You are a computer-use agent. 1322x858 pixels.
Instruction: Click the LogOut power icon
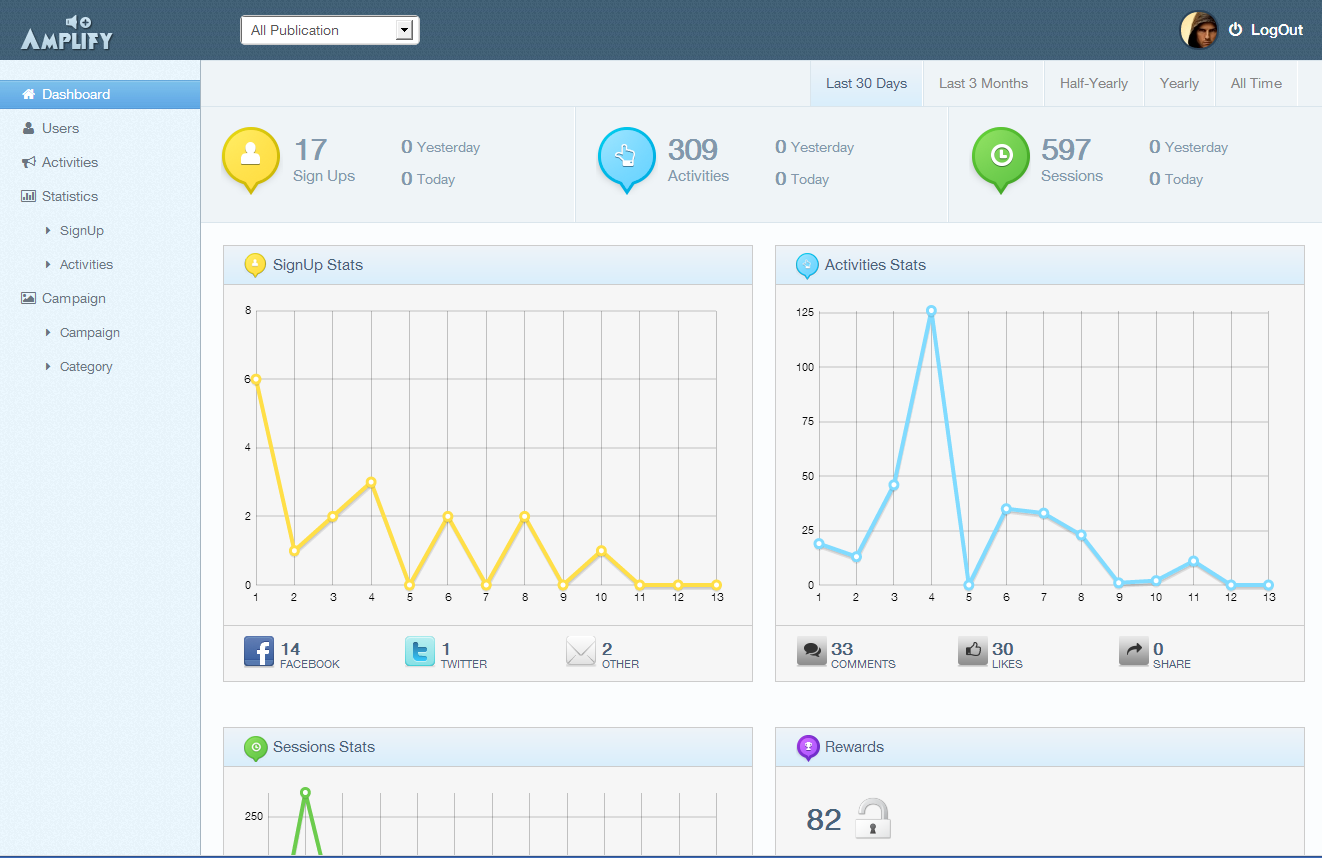(1235, 30)
